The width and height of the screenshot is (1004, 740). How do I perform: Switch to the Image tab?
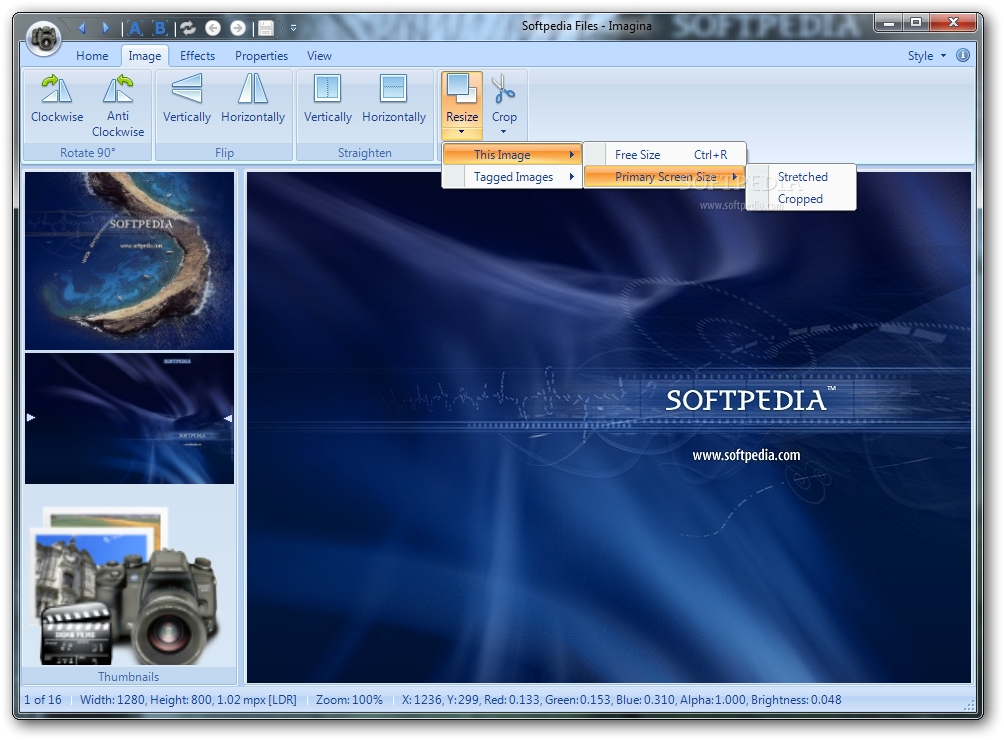145,56
